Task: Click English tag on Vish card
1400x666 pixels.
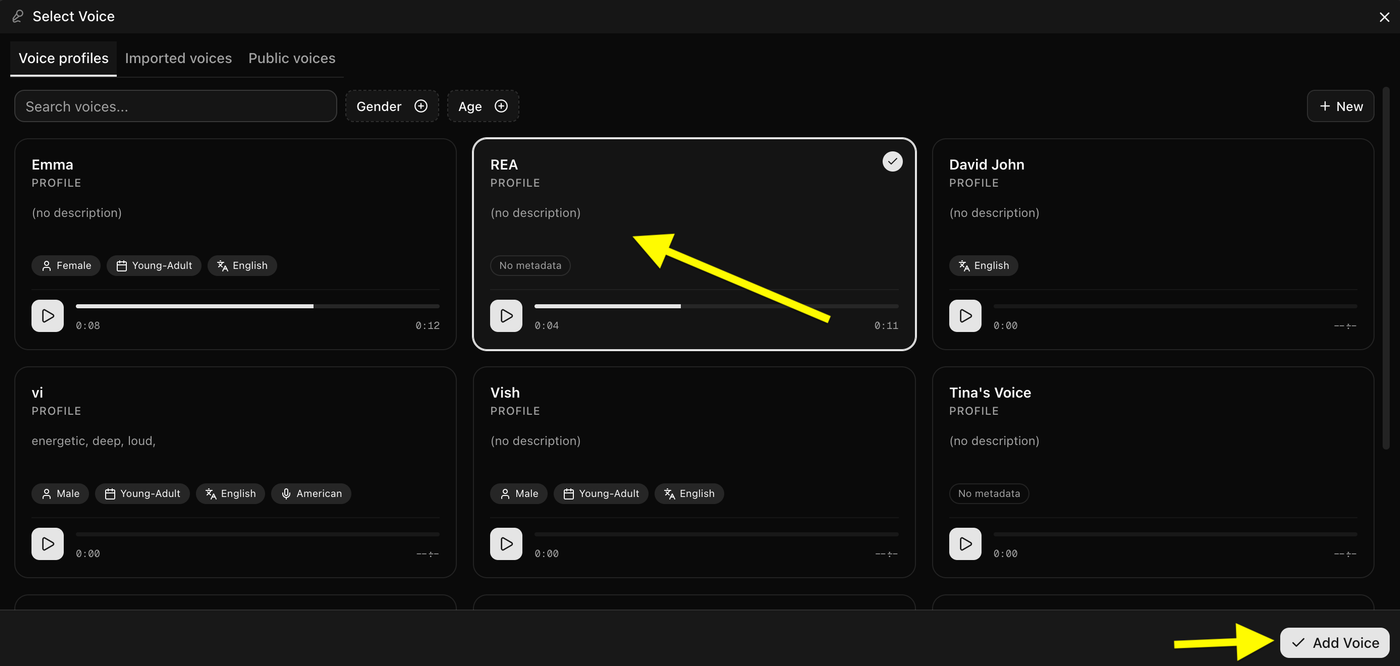Action: [x=690, y=493]
